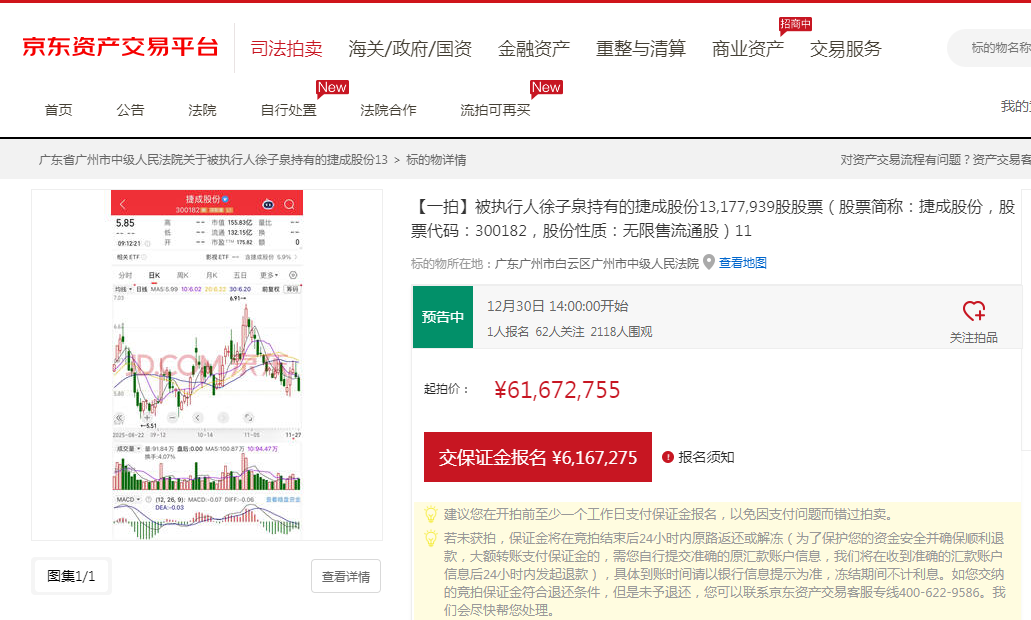Click the red exclamation 报名须知 icon
1031x620 pixels.
click(x=667, y=457)
